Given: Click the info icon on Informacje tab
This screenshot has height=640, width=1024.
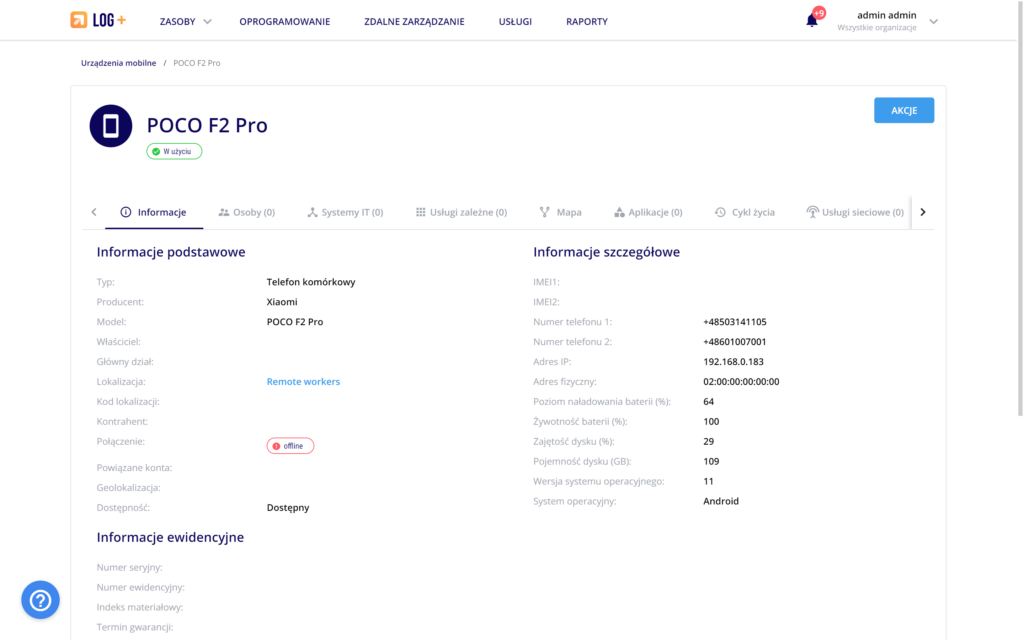Looking at the screenshot, I should tap(126, 212).
